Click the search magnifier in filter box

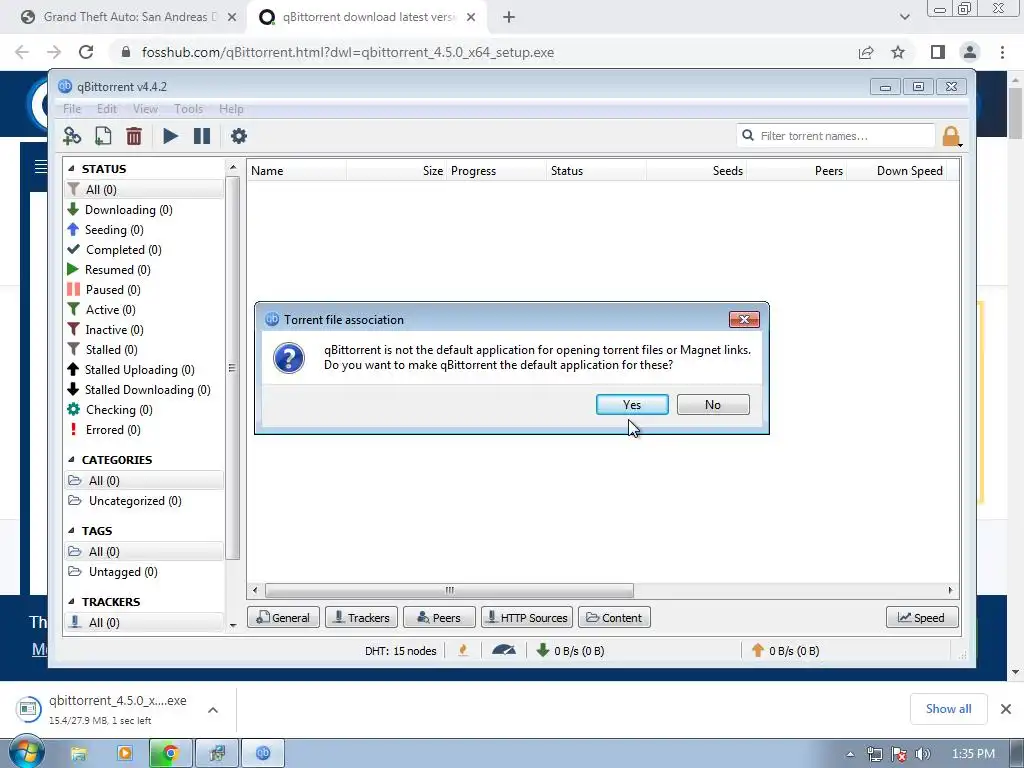click(748, 135)
